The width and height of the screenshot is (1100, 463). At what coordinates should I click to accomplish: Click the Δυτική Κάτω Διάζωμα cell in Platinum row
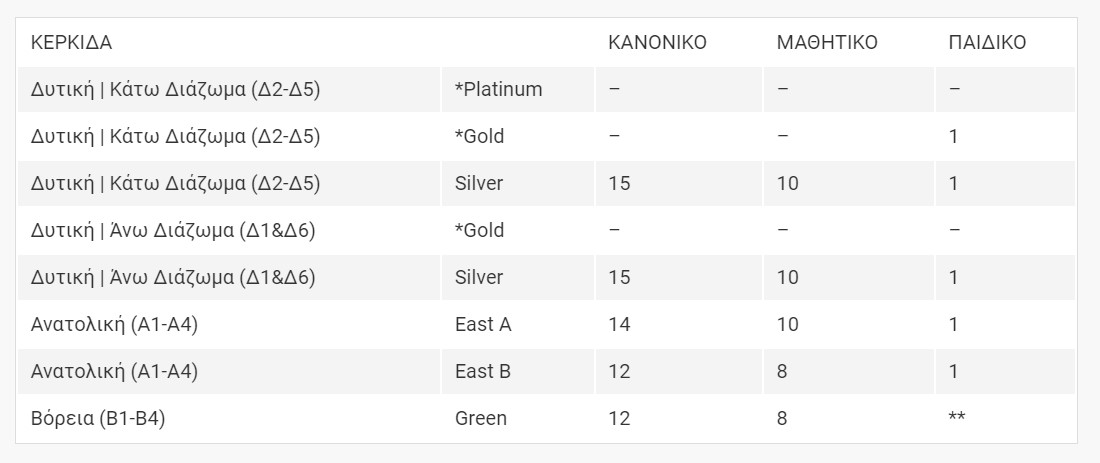click(229, 89)
